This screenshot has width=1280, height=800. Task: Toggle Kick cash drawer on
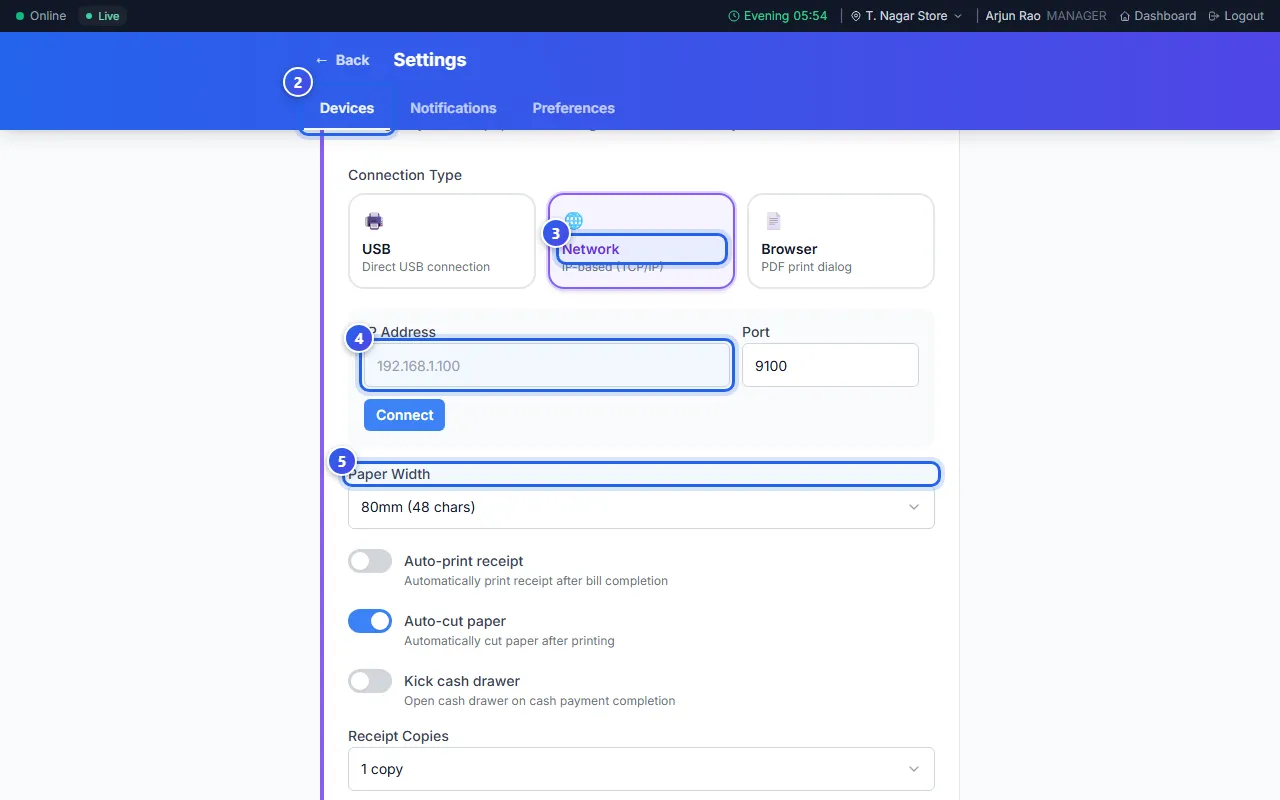(370, 681)
